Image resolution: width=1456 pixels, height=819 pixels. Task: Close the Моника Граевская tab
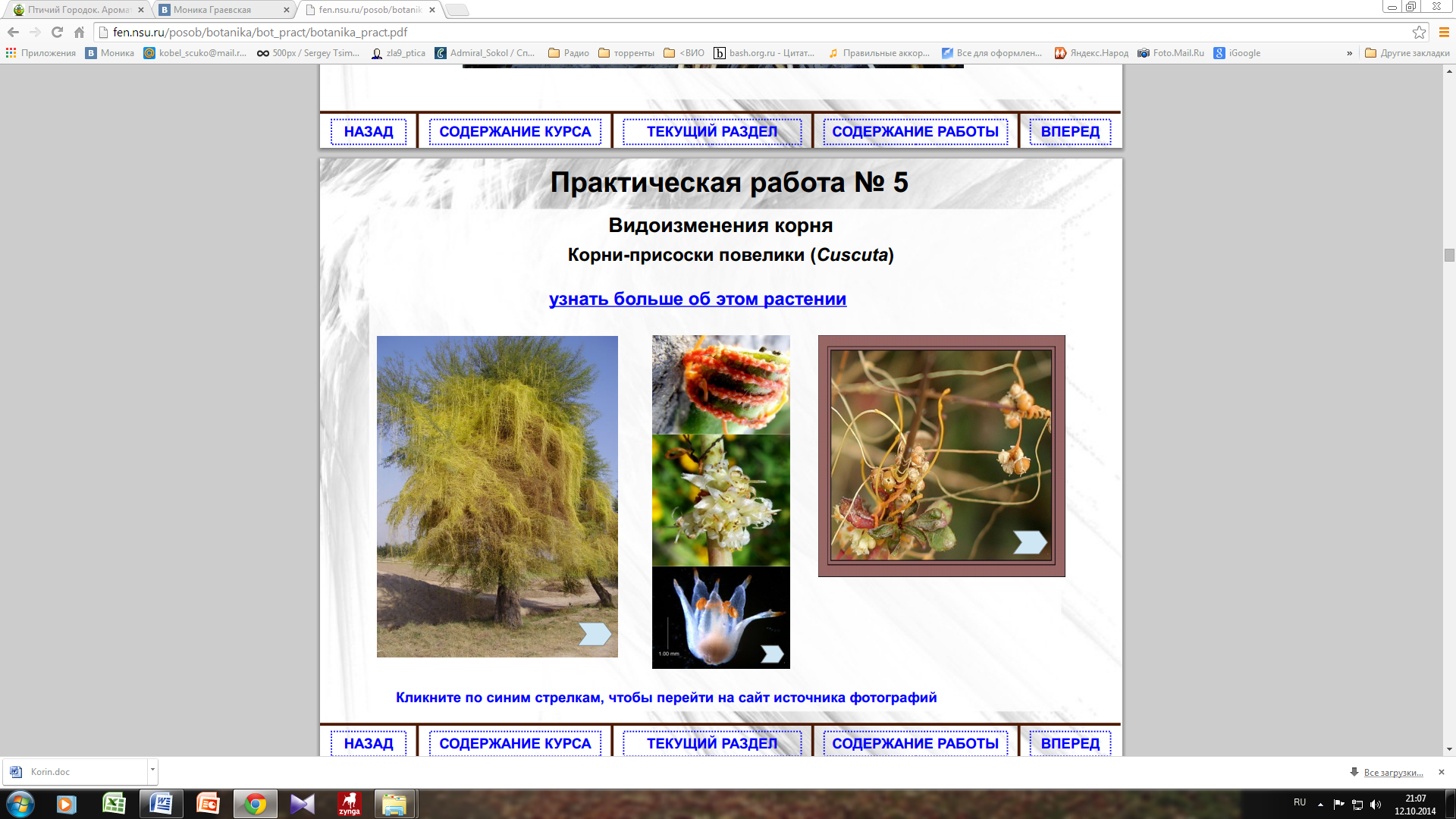pos(286,10)
